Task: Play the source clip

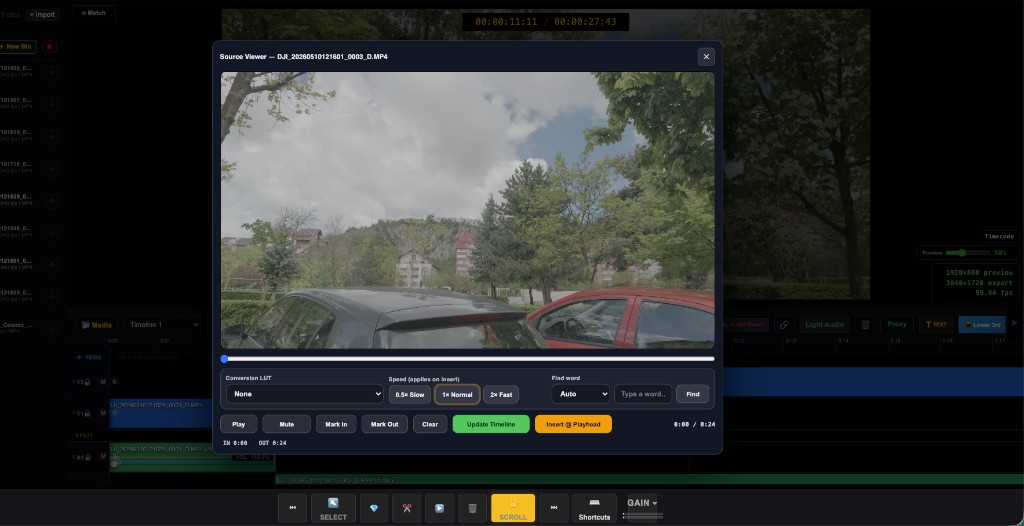Action: (x=238, y=424)
